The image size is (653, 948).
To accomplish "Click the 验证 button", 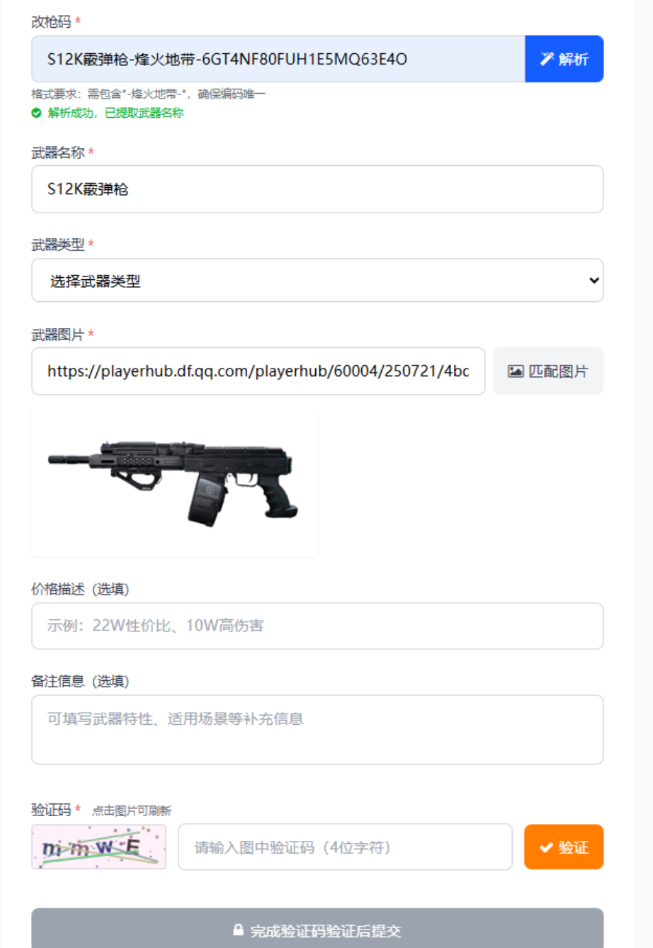I will click(564, 847).
